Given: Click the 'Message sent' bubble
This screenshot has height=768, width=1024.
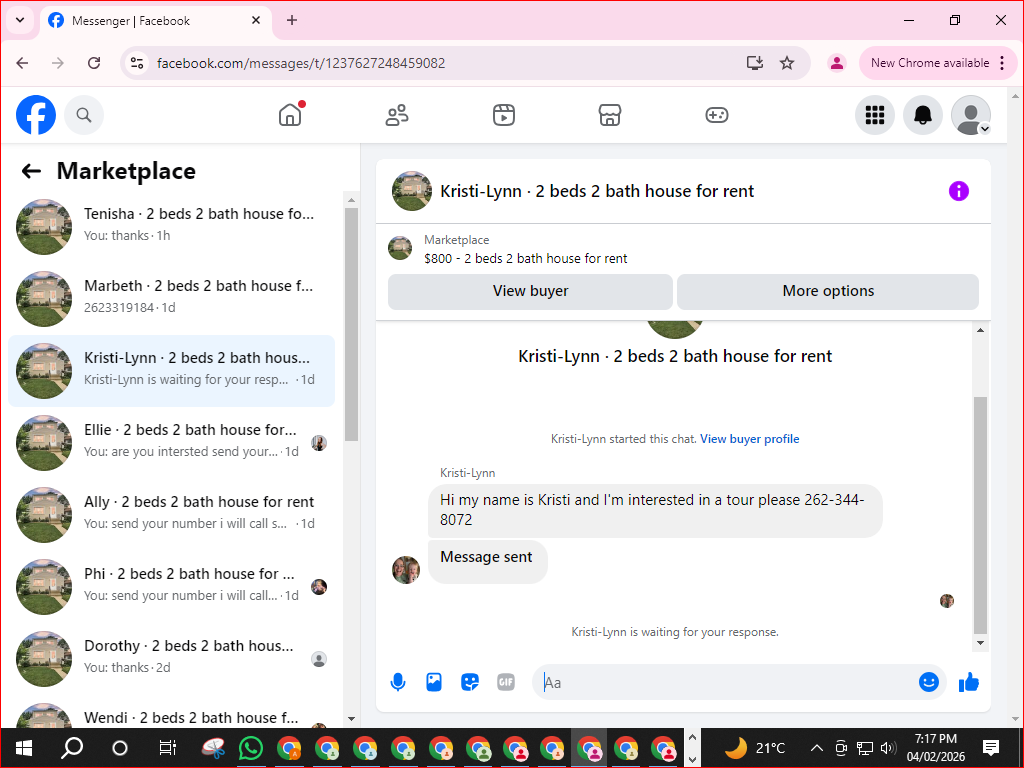Looking at the screenshot, I should 487,561.
